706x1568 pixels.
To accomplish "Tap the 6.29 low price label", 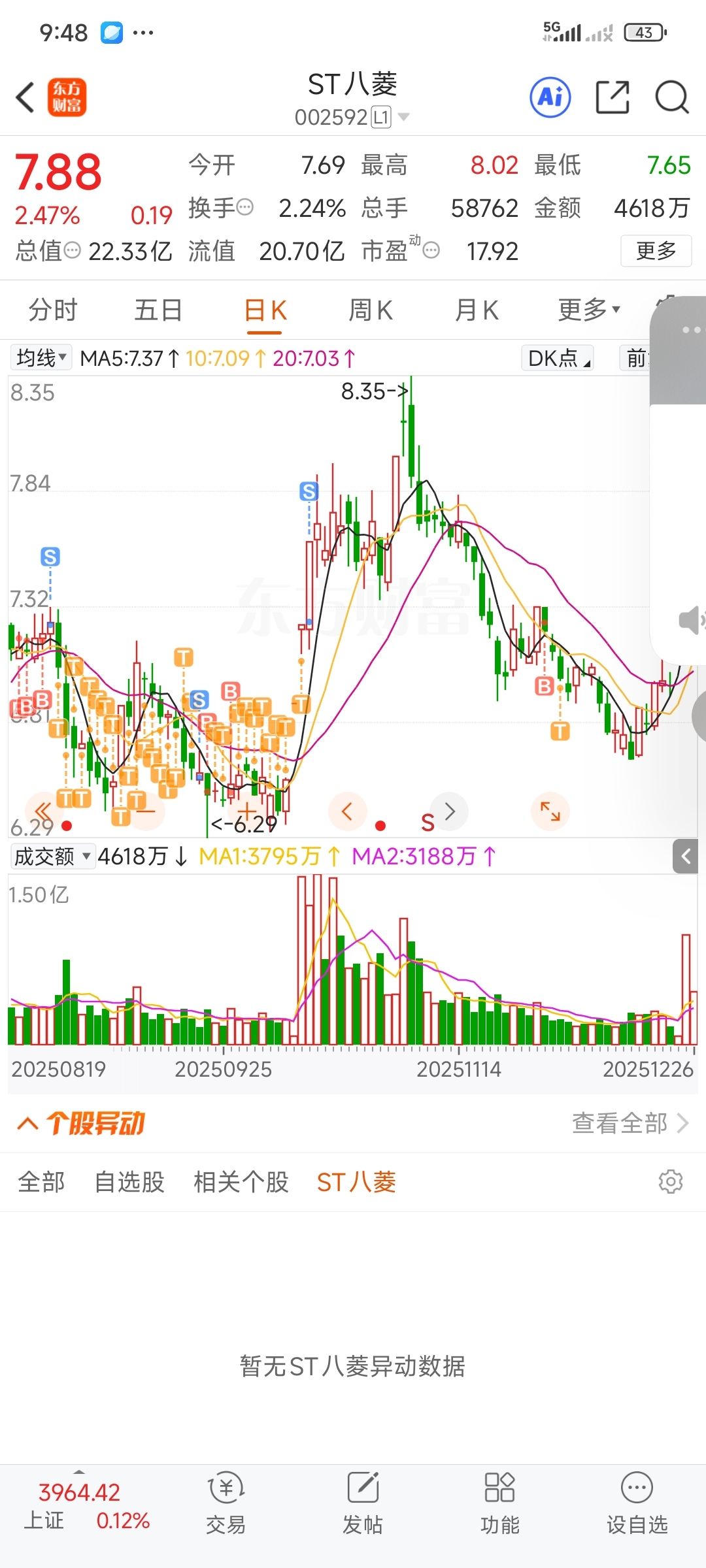I will pyautogui.click(x=244, y=824).
